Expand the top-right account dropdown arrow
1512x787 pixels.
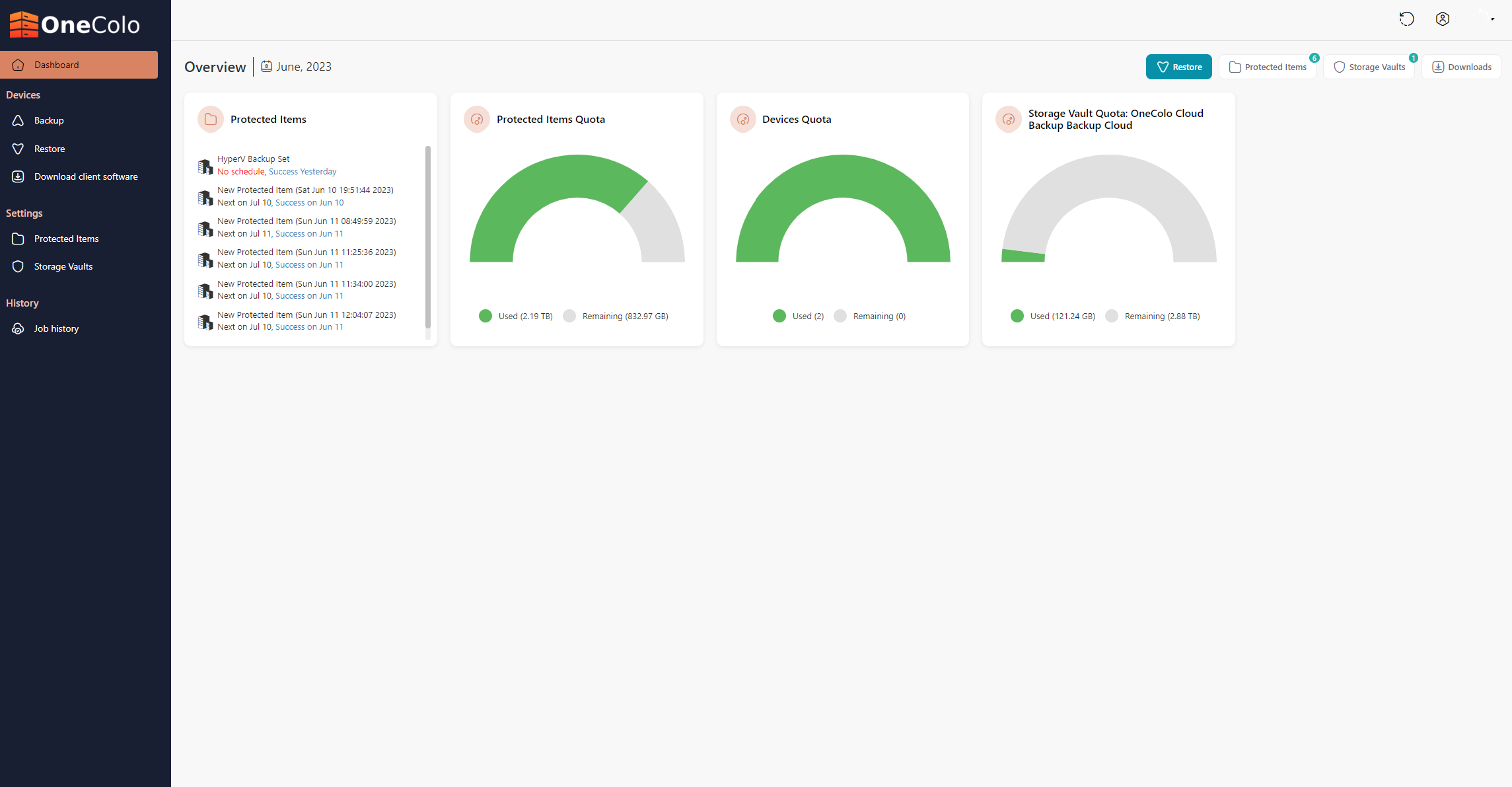point(1492,19)
